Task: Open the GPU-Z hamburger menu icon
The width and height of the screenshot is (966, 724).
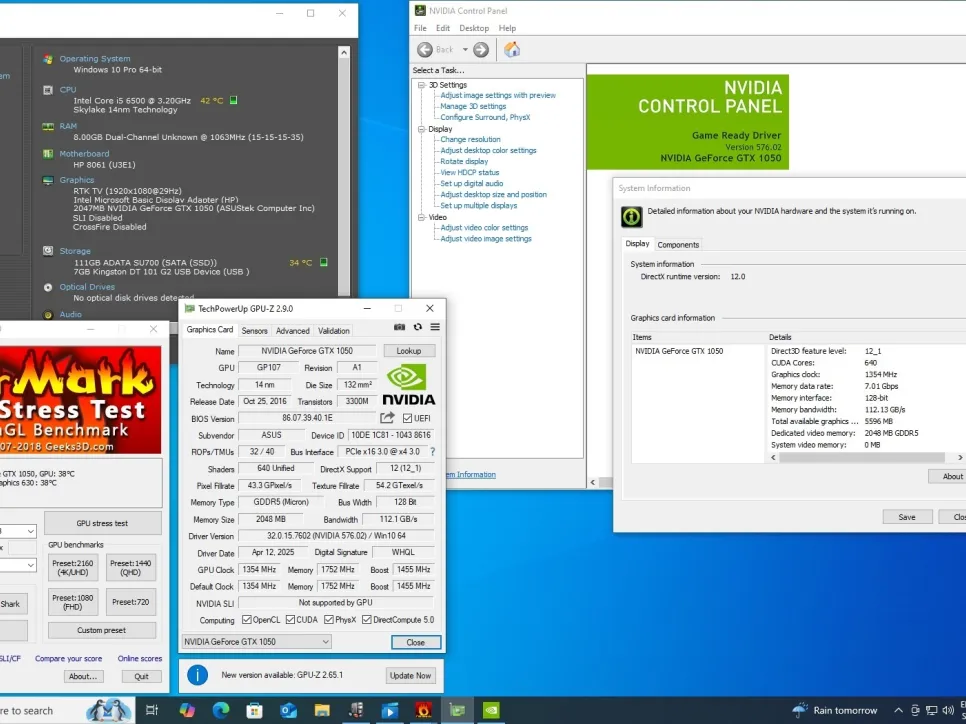Action: 435,327
